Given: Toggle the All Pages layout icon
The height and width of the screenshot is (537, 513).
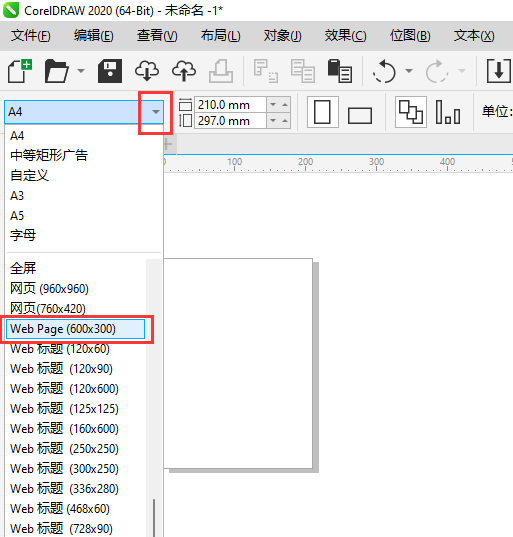Looking at the screenshot, I should 411,112.
